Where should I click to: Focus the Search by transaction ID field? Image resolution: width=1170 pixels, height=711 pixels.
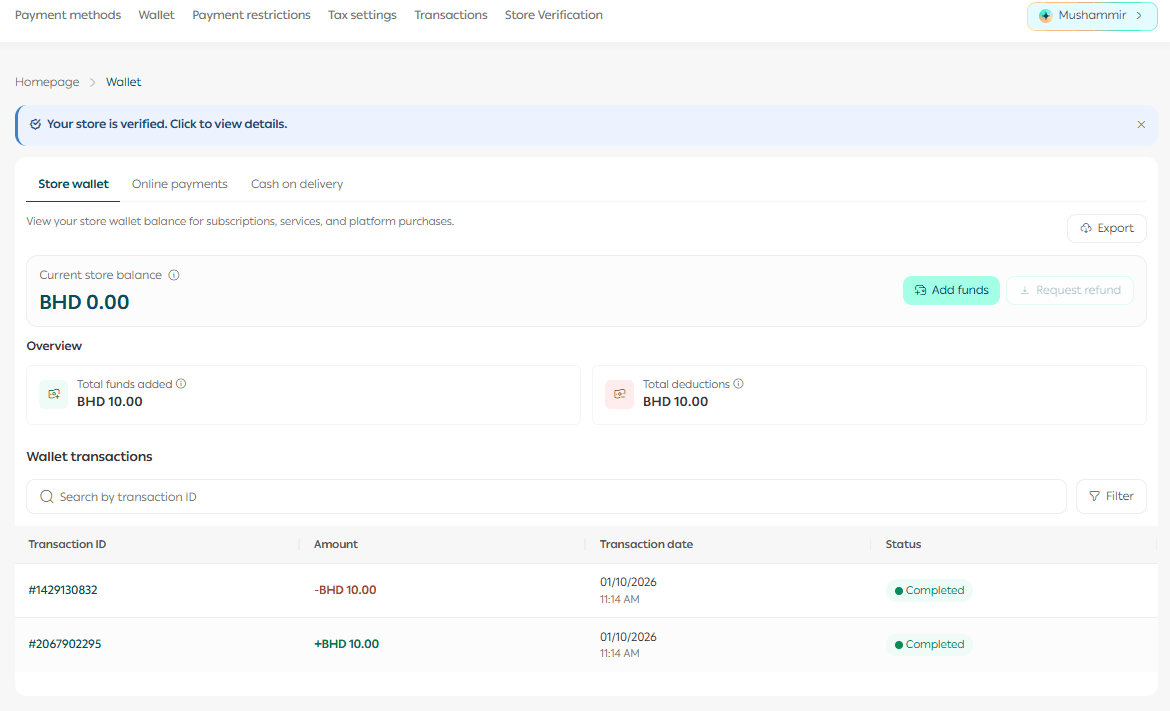pyautogui.click(x=546, y=497)
